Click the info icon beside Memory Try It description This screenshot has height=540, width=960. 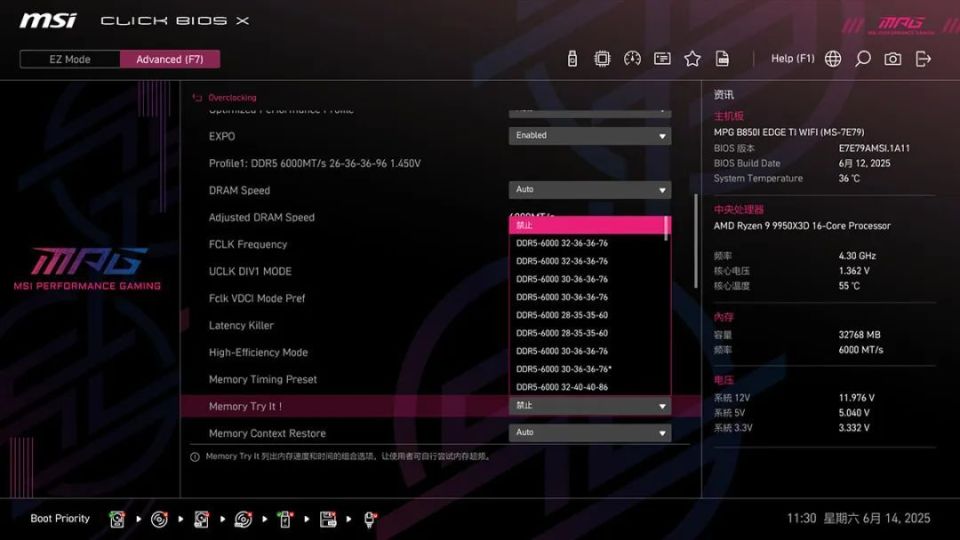click(195, 457)
